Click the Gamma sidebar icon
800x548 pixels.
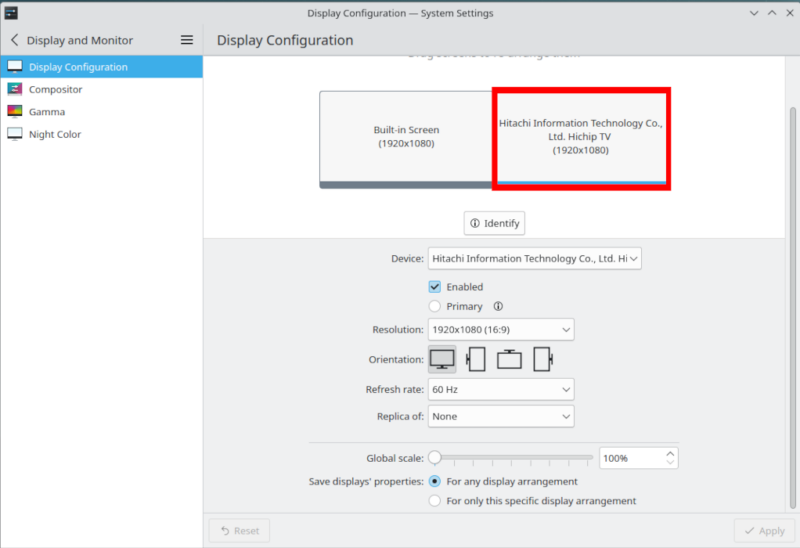[x=15, y=111]
